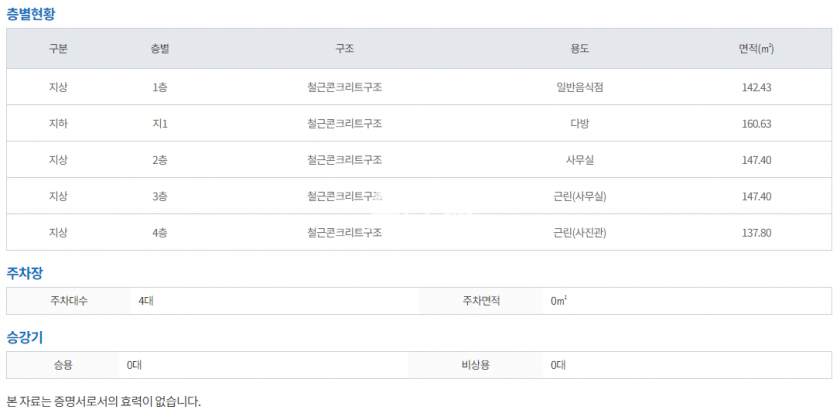This screenshot has width=840, height=413.
Task: Click the 160.63 area value
Action: (x=756, y=124)
